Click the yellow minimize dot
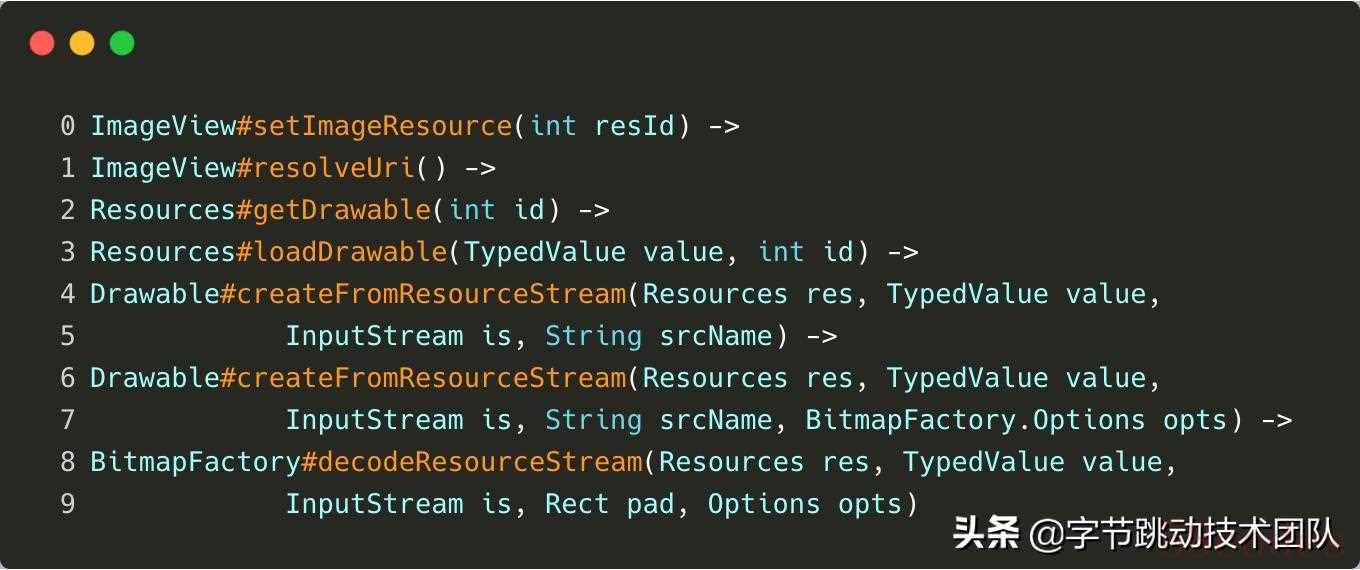 82,43
